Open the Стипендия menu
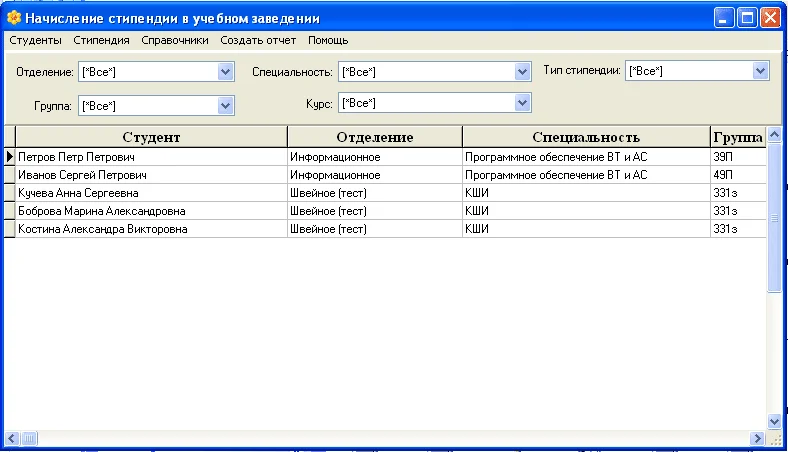 [101, 41]
